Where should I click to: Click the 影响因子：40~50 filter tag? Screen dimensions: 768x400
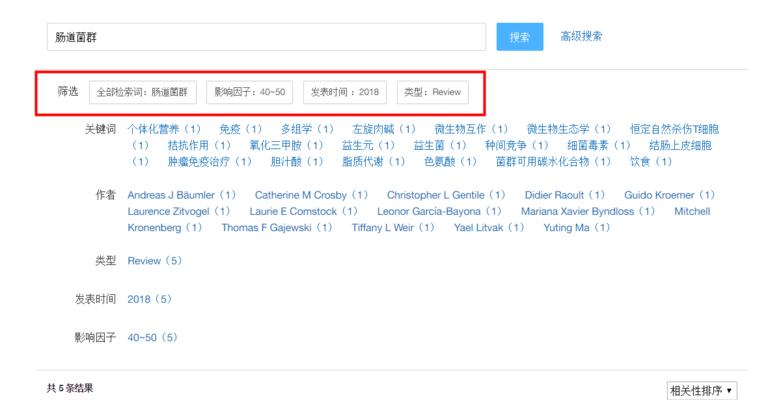click(x=249, y=92)
